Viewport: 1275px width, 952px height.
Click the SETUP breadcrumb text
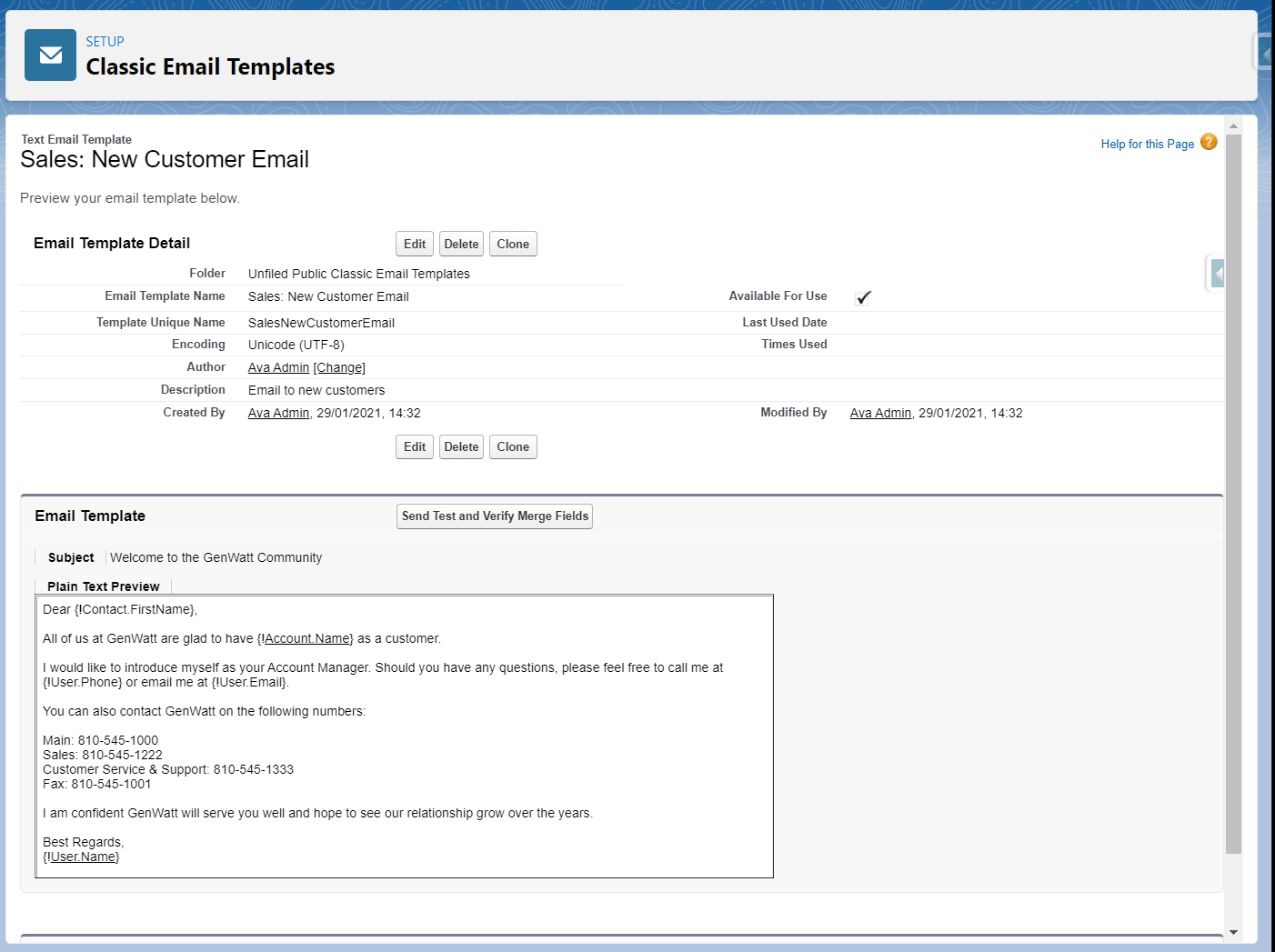click(105, 42)
